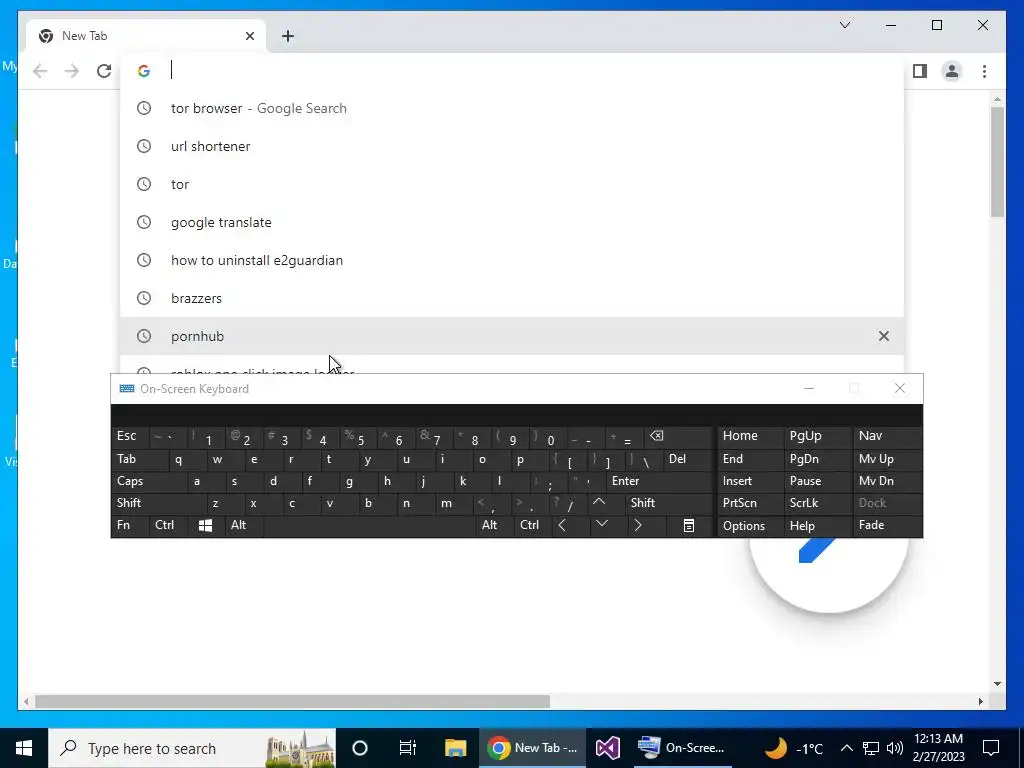Open the Chrome side panel icon
This screenshot has height=768, width=1024.
click(920, 71)
